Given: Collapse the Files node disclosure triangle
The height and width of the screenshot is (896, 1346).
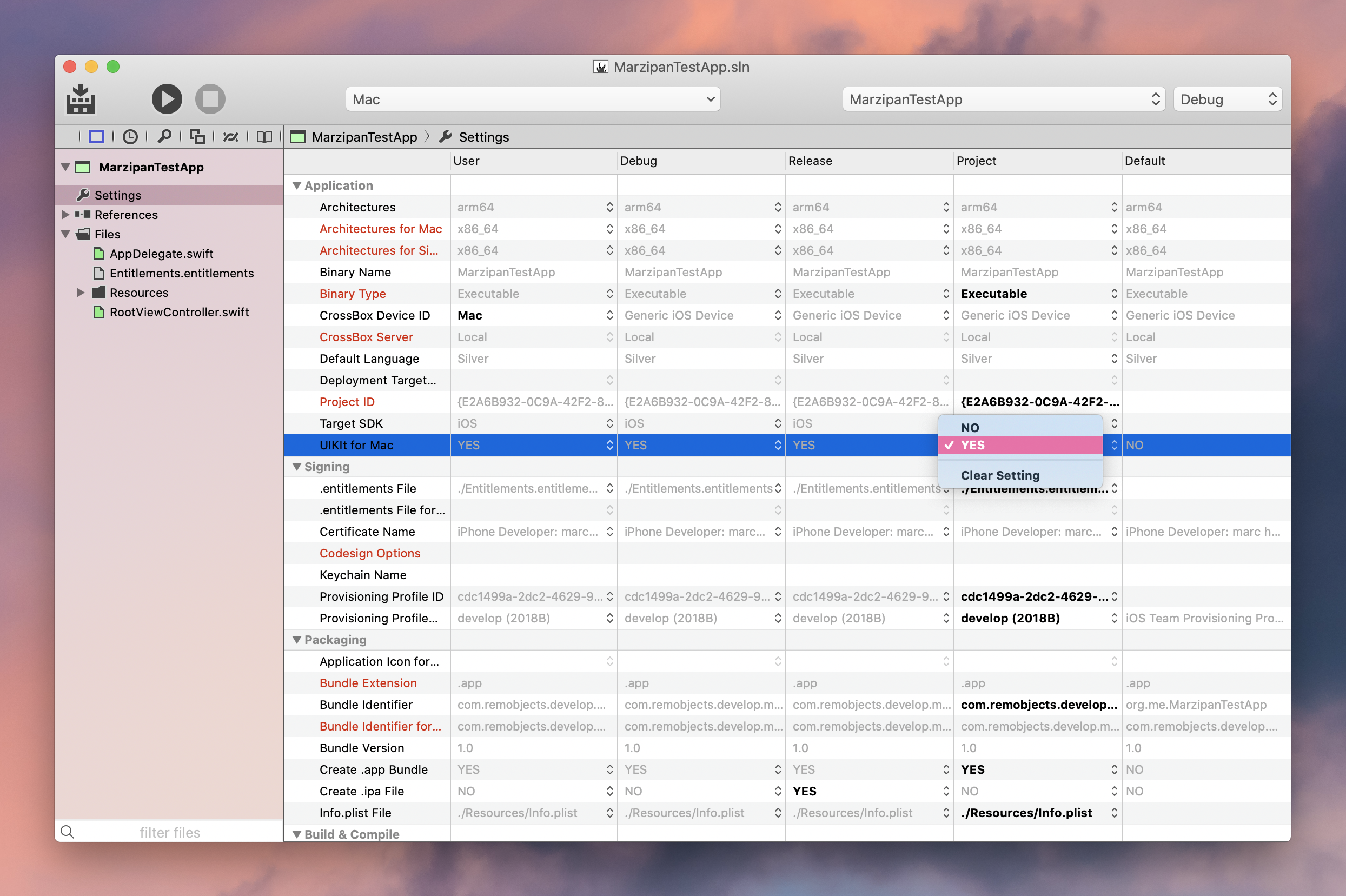Looking at the screenshot, I should pos(65,234).
